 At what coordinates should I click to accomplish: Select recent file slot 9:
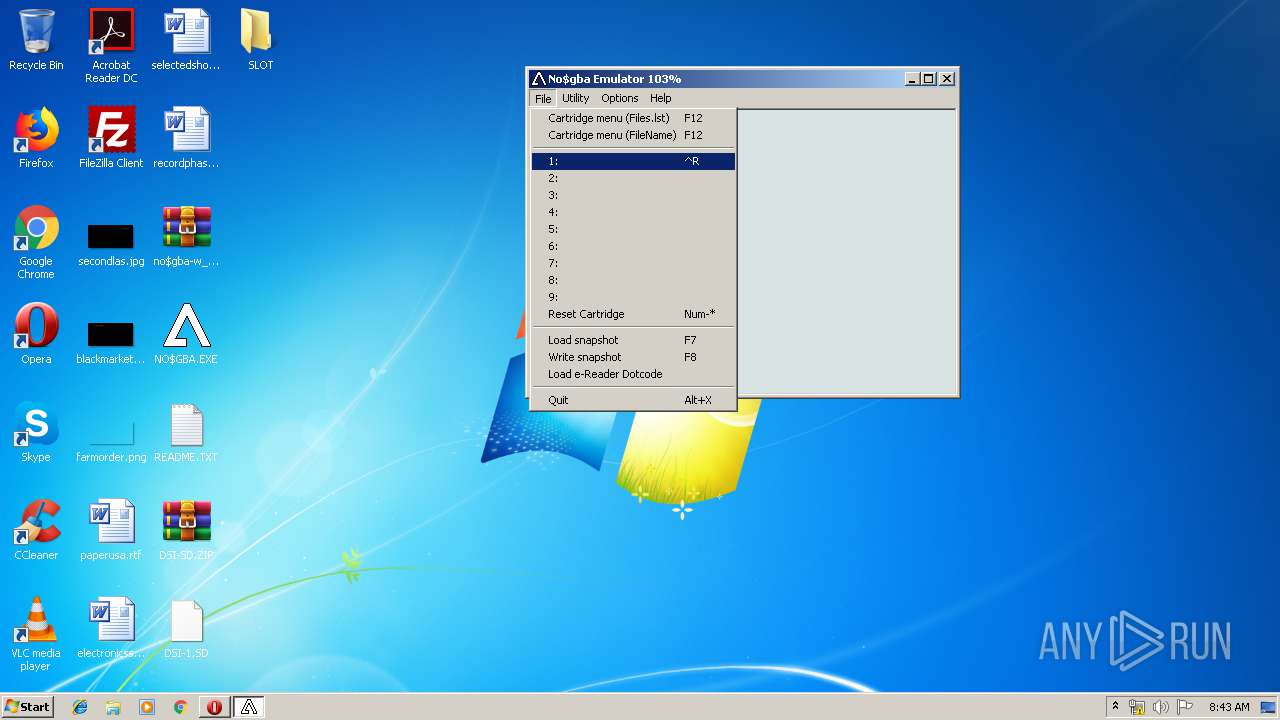(633, 297)
